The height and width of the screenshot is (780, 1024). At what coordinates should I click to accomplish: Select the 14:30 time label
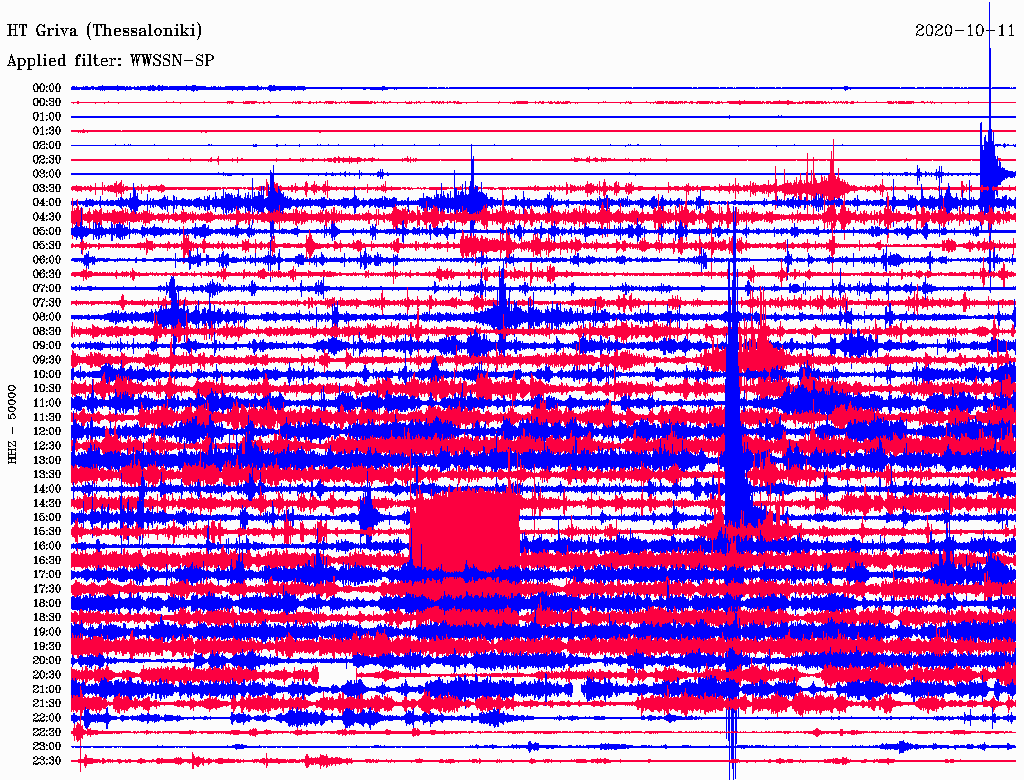[47, 504]
